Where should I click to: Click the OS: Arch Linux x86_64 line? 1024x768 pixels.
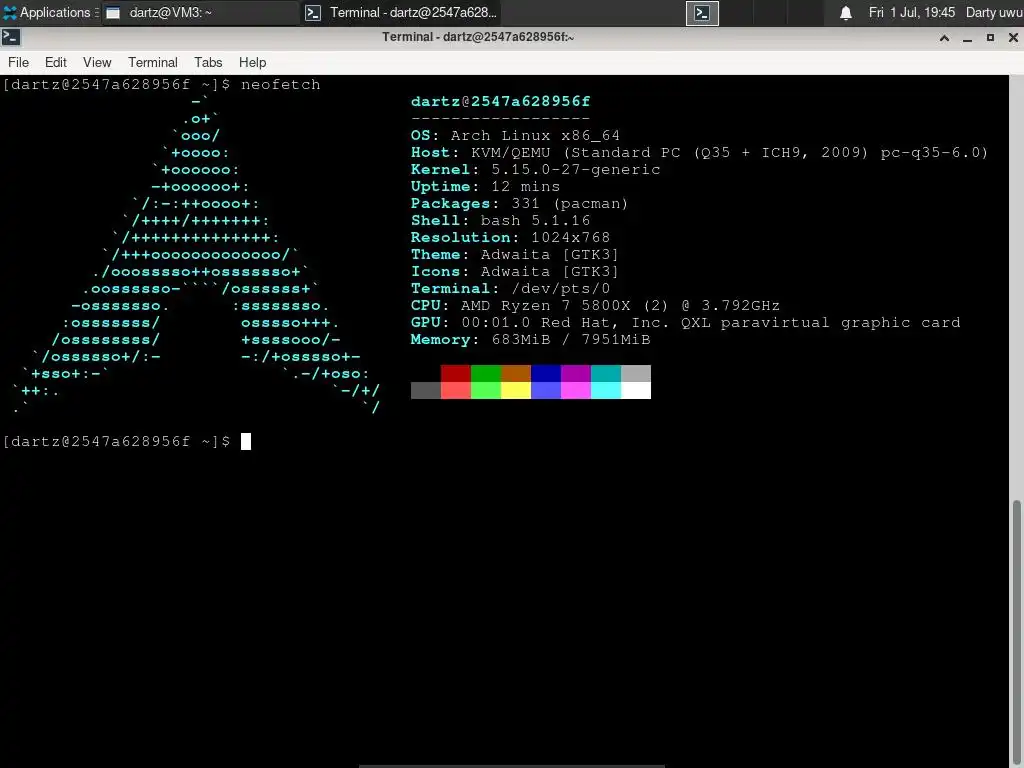pos(515,135)
